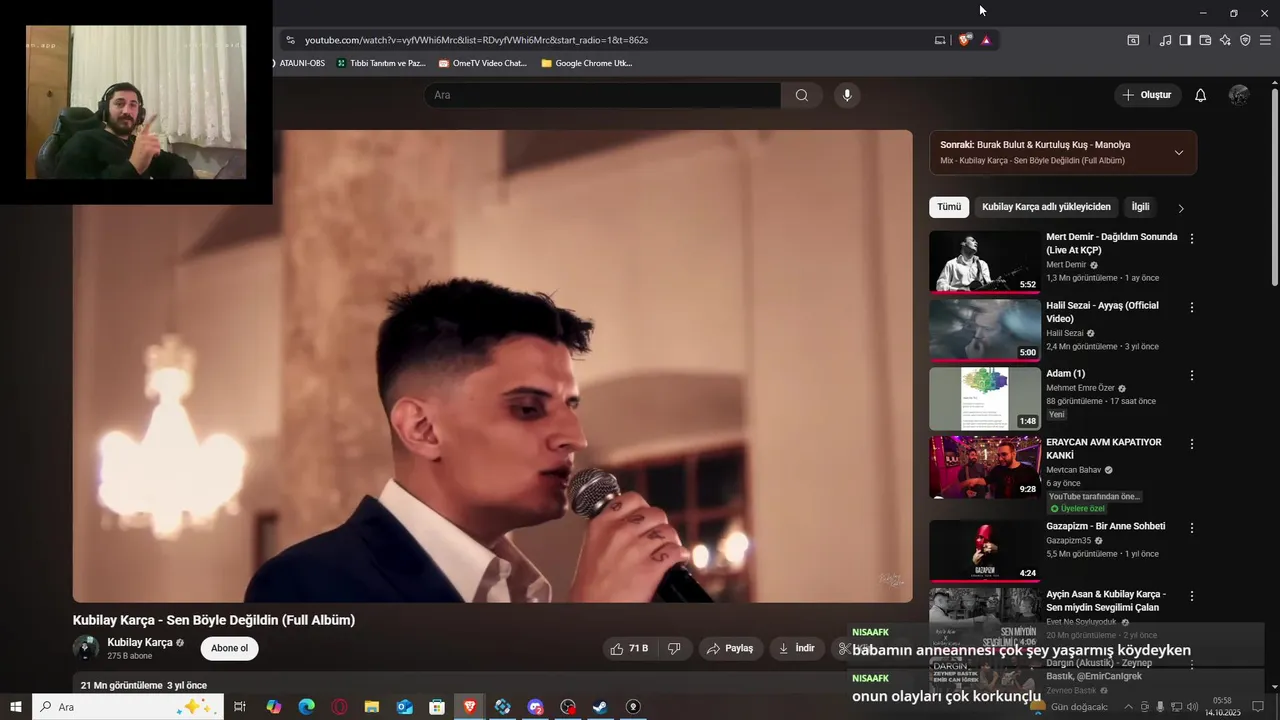Dislike the video with thumbs down

coord(675,648)
